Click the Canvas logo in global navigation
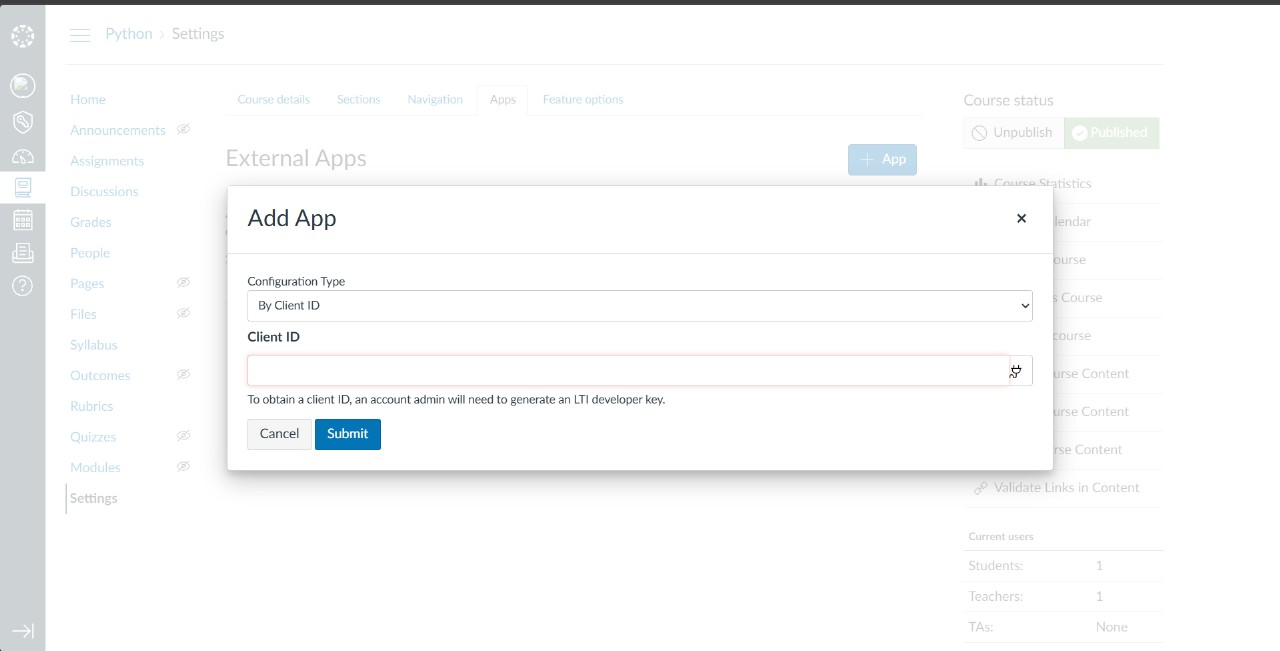The height and width of the screenshot is (651, 1280). [22, 37]
